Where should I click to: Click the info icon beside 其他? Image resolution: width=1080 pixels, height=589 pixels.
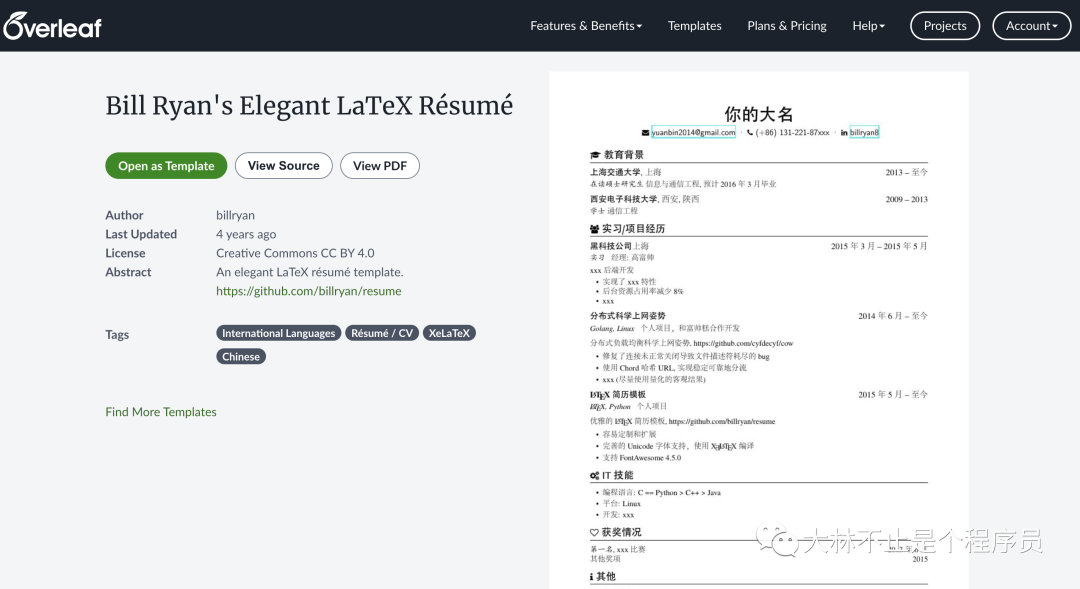(x=591, y=577)
